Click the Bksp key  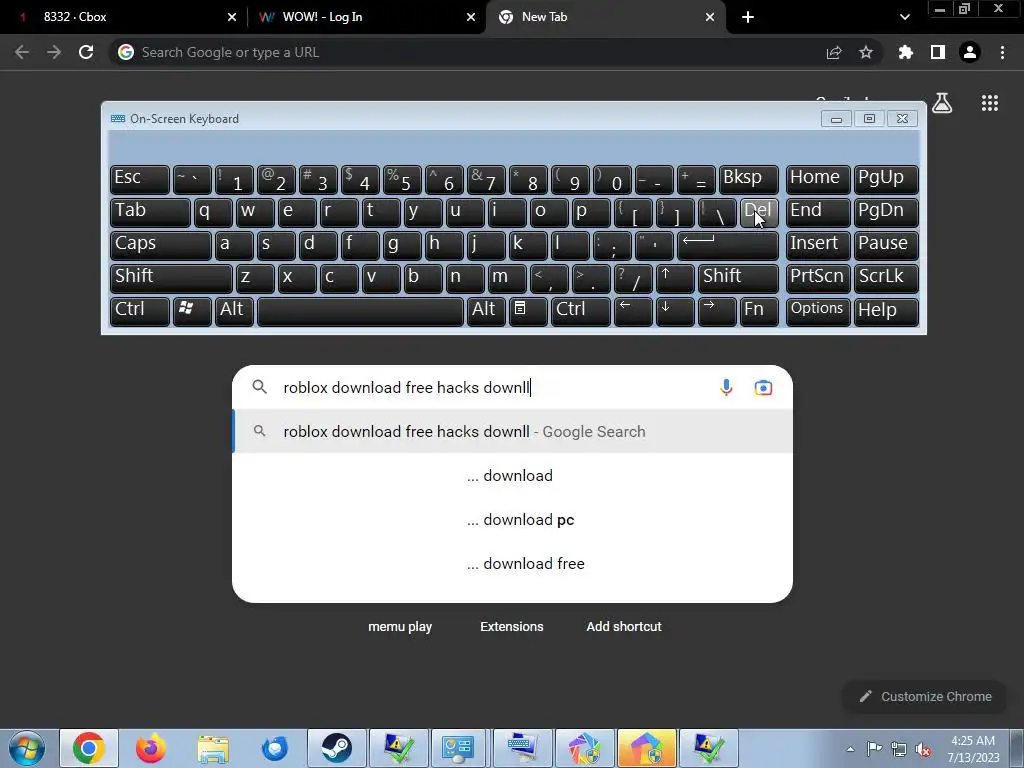click(x=748, y=180)
